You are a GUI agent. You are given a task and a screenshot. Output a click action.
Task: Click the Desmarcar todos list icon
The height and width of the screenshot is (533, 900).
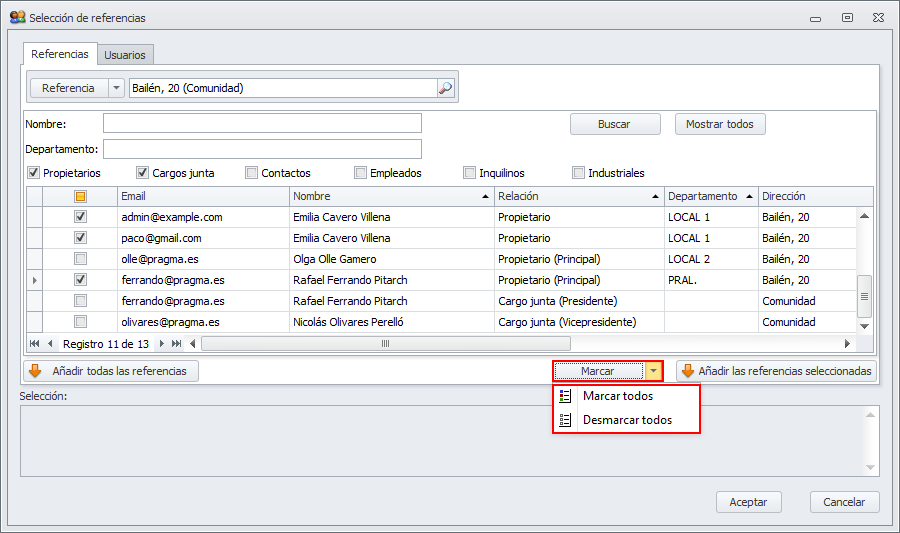566,420
